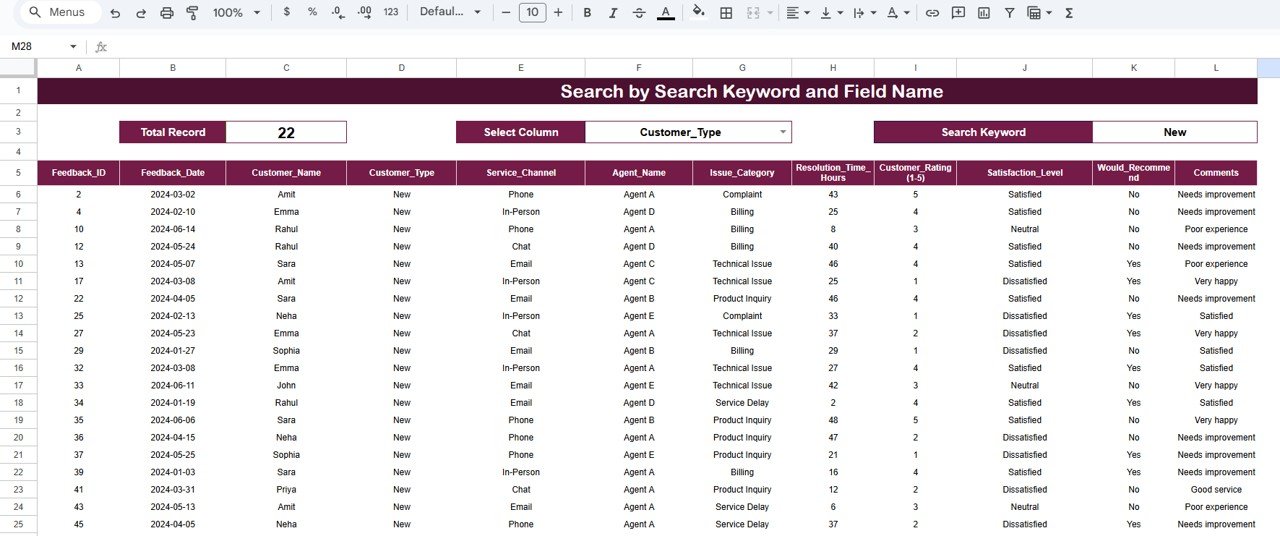Toggle strikethrough formatting
The image size is (1280, 536).
pyautogui.click(x=639, y=13)
